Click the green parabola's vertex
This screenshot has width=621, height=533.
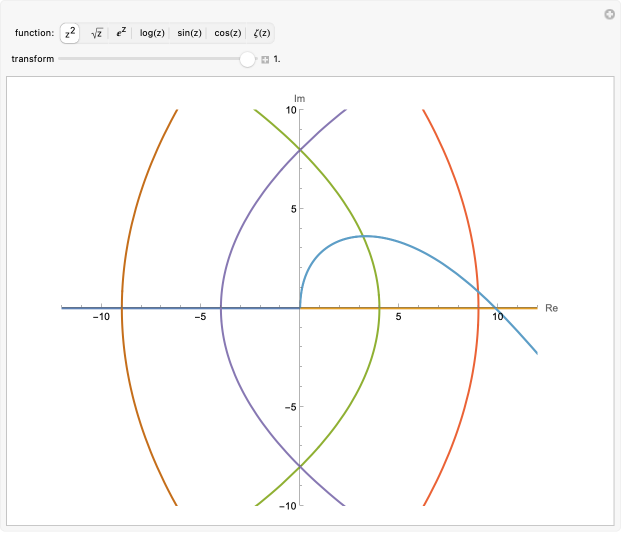pyautogui.click(x=379, y=308)
